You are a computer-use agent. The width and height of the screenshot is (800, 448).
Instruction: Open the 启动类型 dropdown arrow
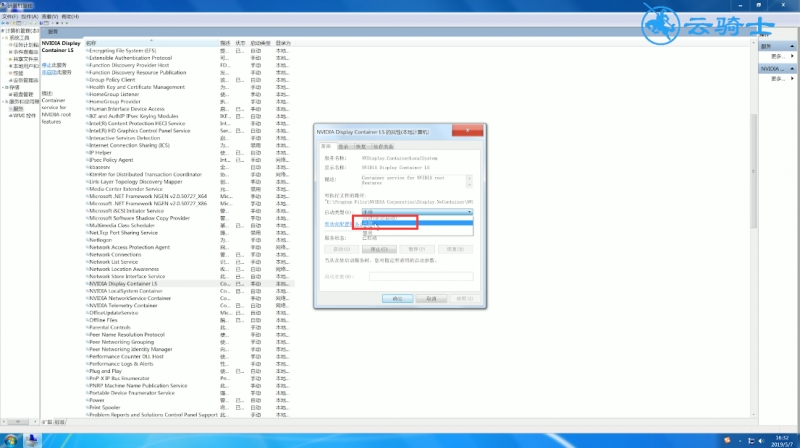click(469, 212)
